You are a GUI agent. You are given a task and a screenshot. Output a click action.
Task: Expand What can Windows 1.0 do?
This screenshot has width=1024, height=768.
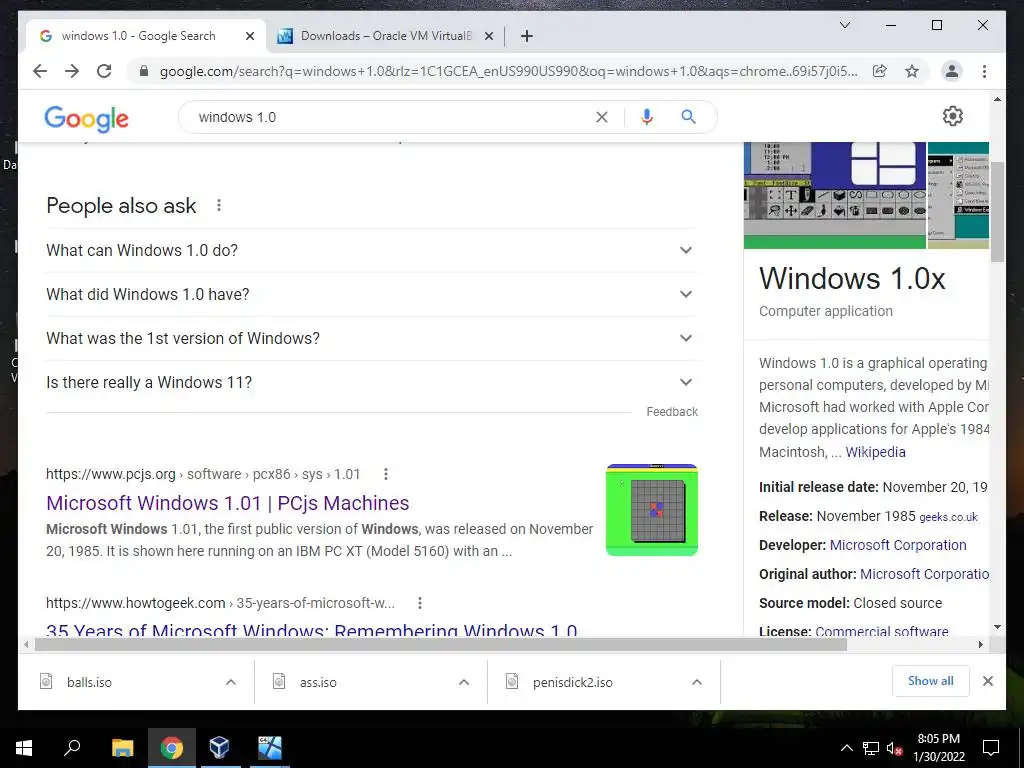pyautogui.click(x=372, y=250)
